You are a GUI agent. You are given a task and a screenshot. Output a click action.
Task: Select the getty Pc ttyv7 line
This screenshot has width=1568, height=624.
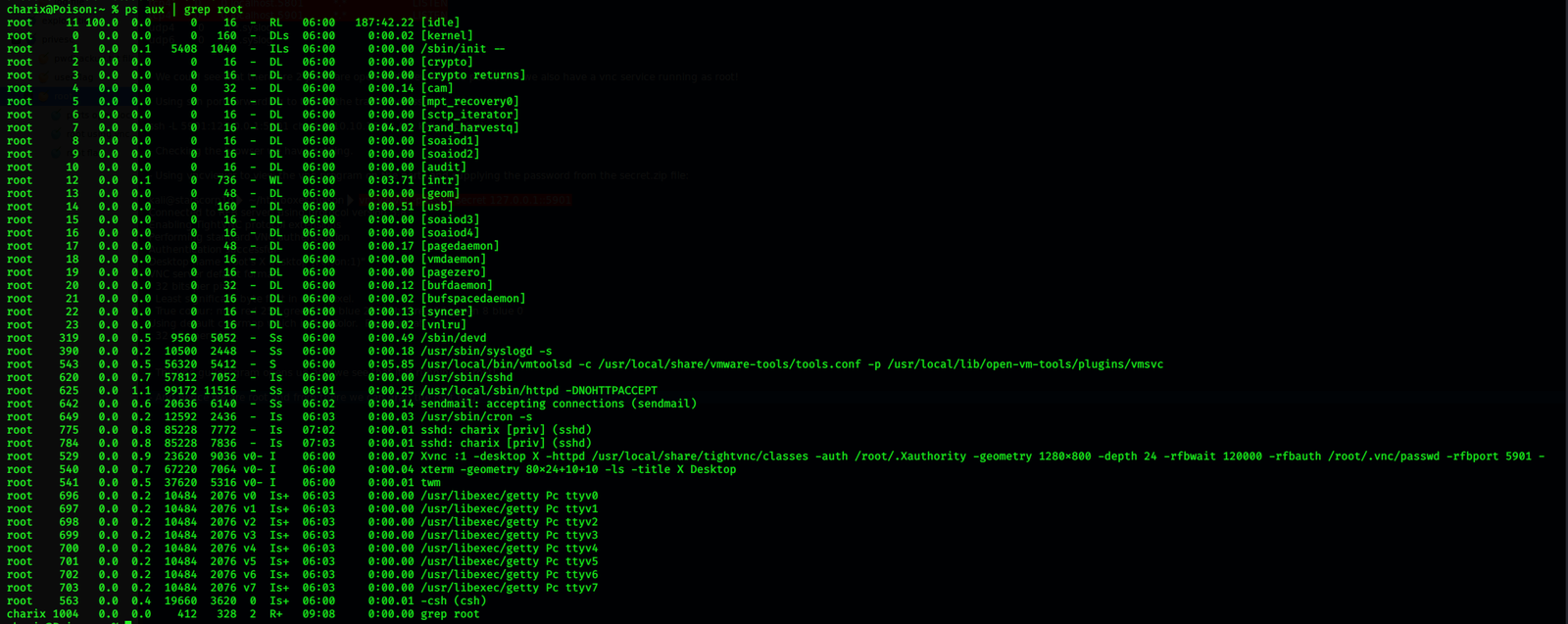pyautogui.click(x=509, y=588)
